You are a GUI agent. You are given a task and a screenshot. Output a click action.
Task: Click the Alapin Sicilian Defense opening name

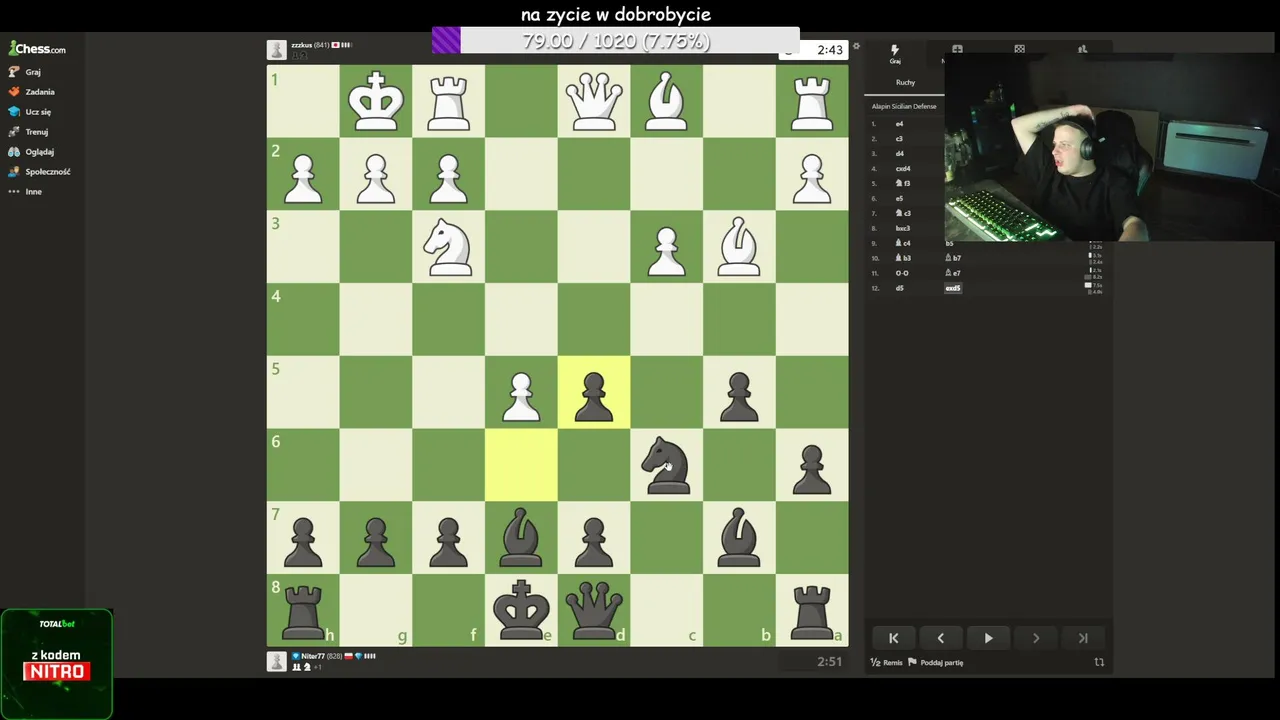click(904, 106)
